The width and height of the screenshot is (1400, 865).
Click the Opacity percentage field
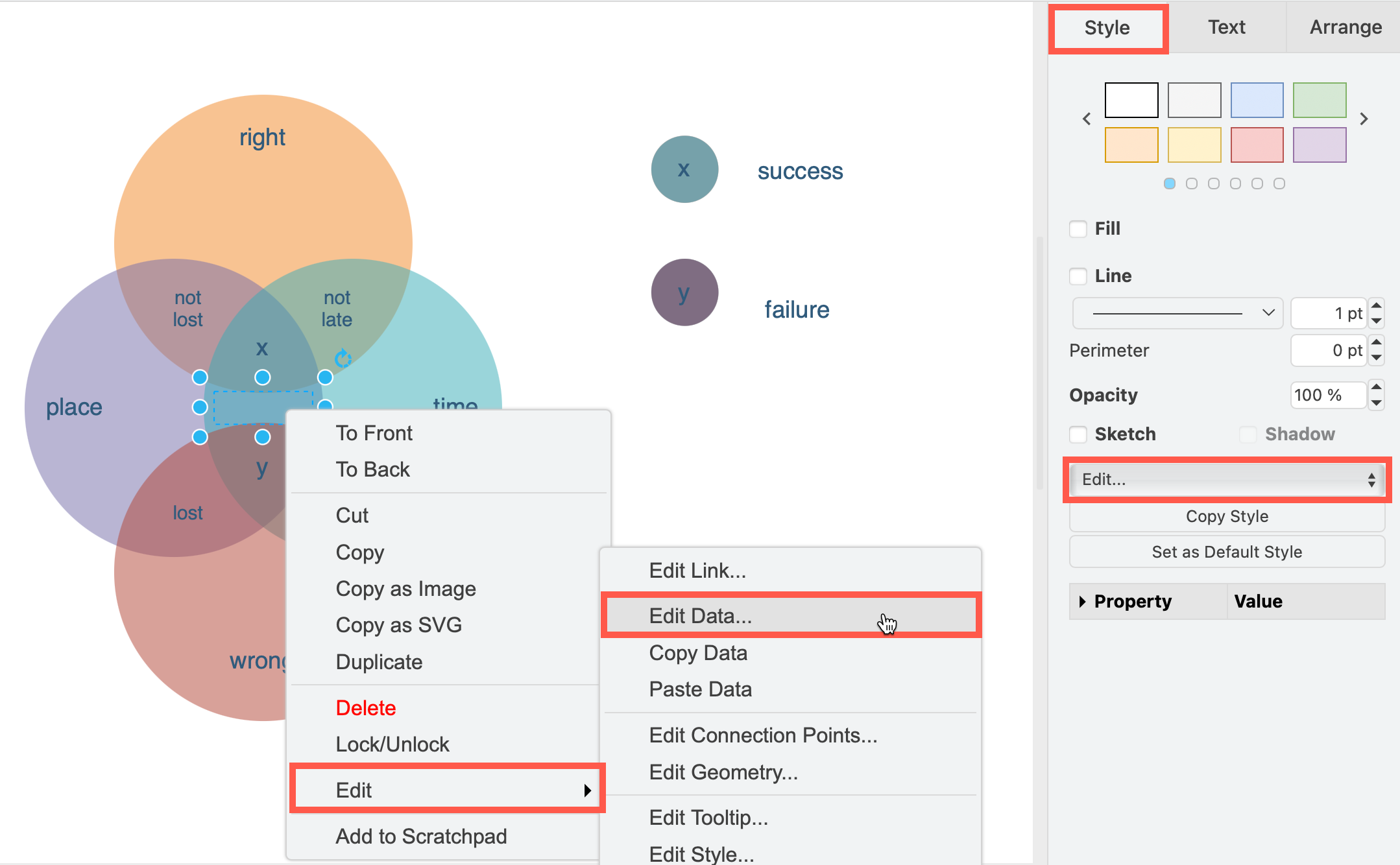pyautogui.click(x=1327, y=395)
